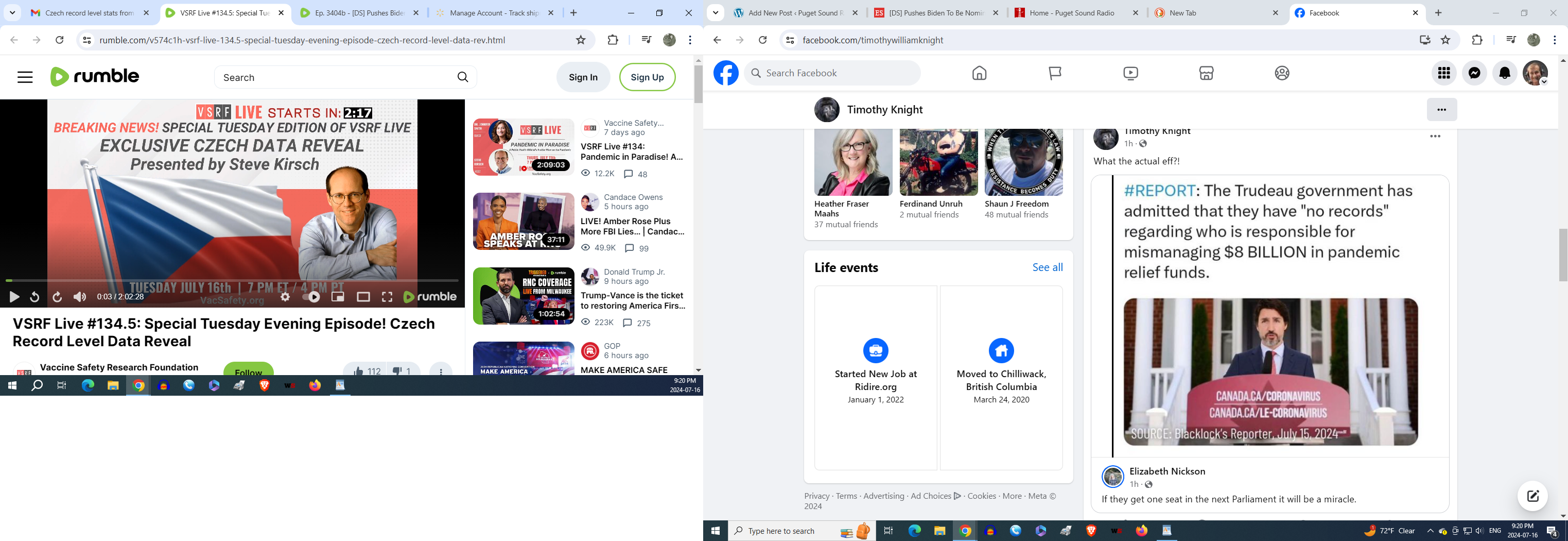The height and width of the screenshot is (541, 1568).
Task: Open Facebook menu grid icon
Action: [x=1444, y=73]
